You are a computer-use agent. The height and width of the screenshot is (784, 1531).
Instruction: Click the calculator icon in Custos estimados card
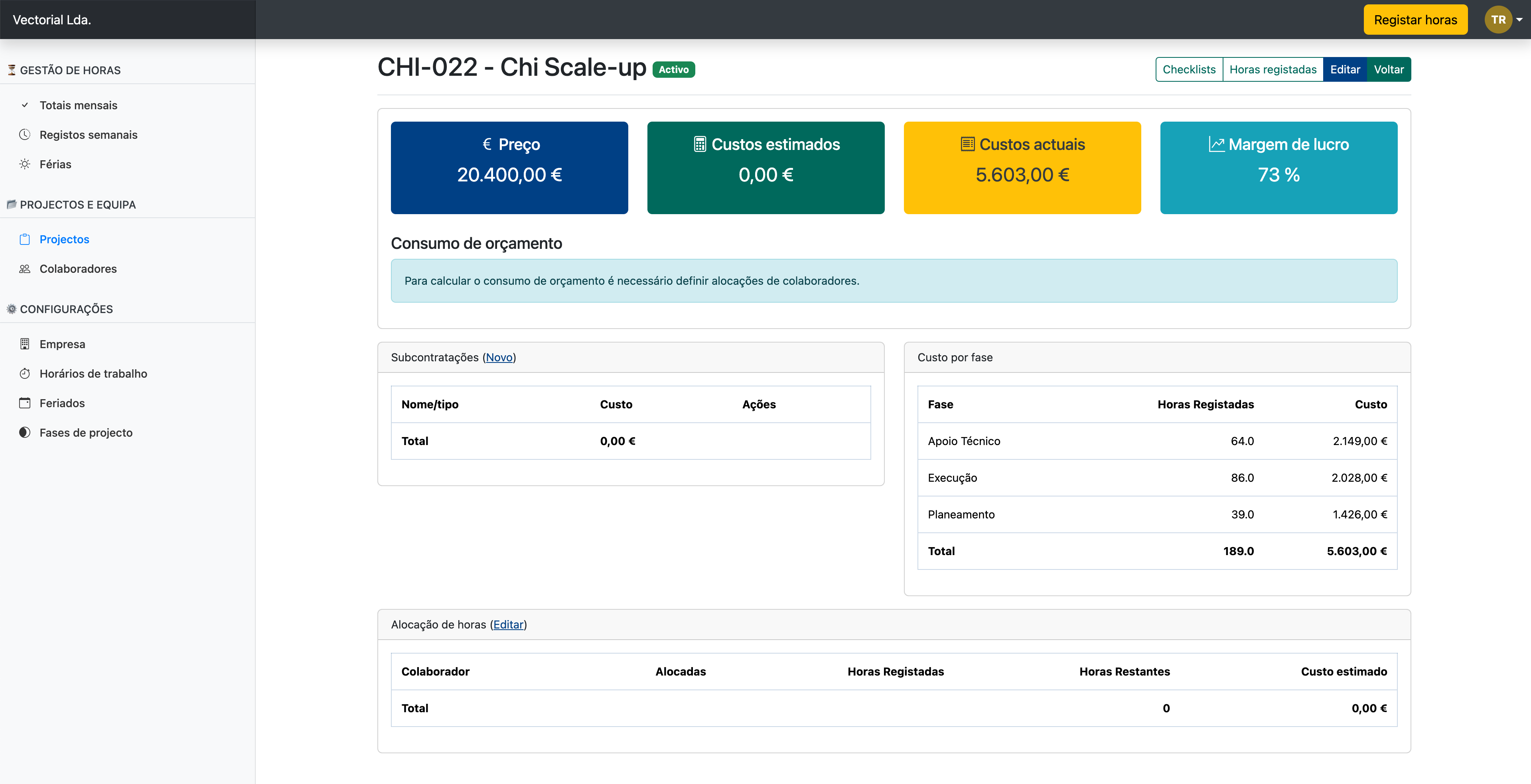pos(700,144)
